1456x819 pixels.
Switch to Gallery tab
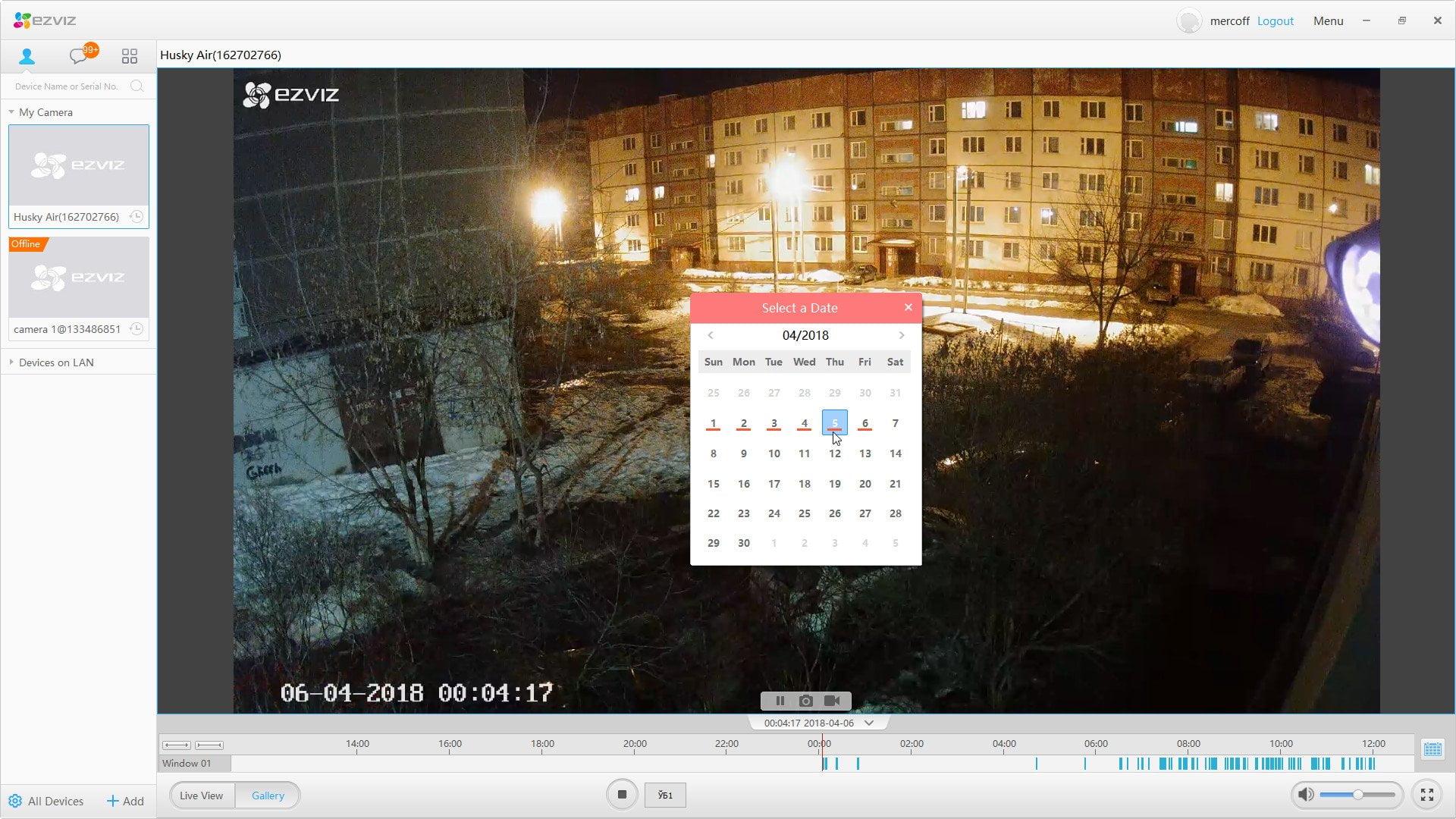(268, 795)
